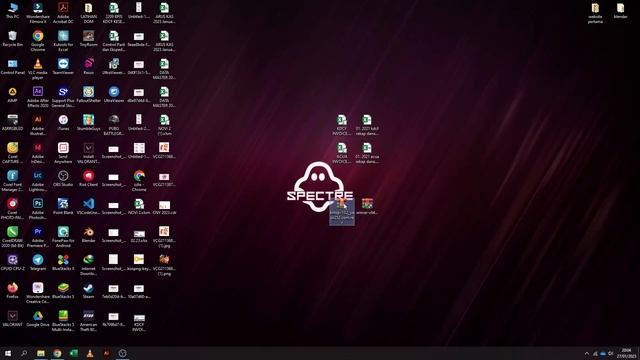
Task: Select Google Chrome desktop shortcut
Action: pyautogui.click(x=38, y=40)
